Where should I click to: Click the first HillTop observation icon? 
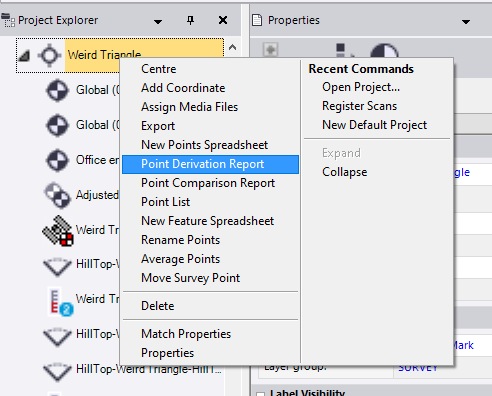pos(57,266)
